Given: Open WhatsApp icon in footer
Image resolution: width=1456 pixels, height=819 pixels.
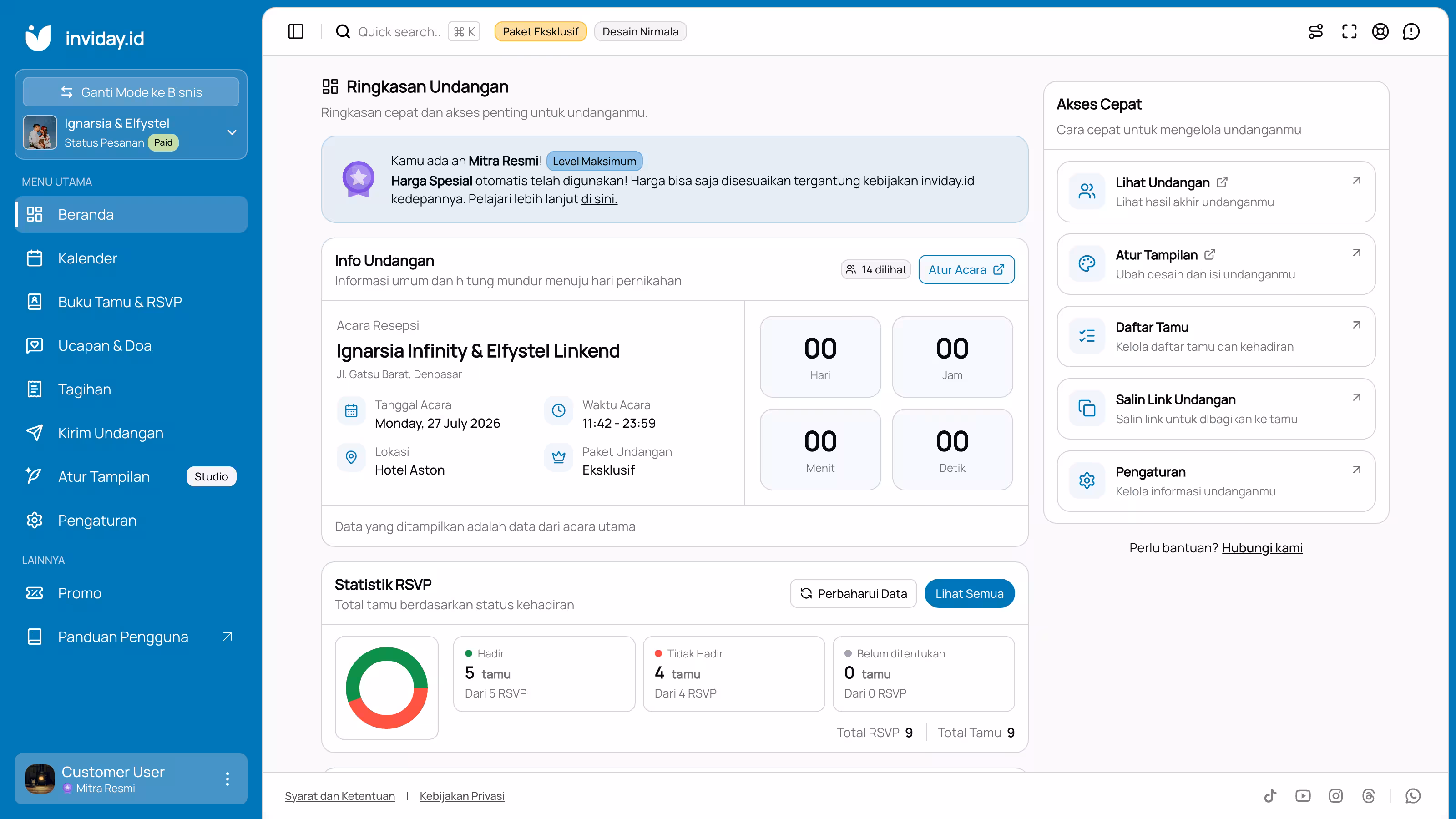Looking at the screenshot, I should pyautogui.click(x=1413, y=796).
